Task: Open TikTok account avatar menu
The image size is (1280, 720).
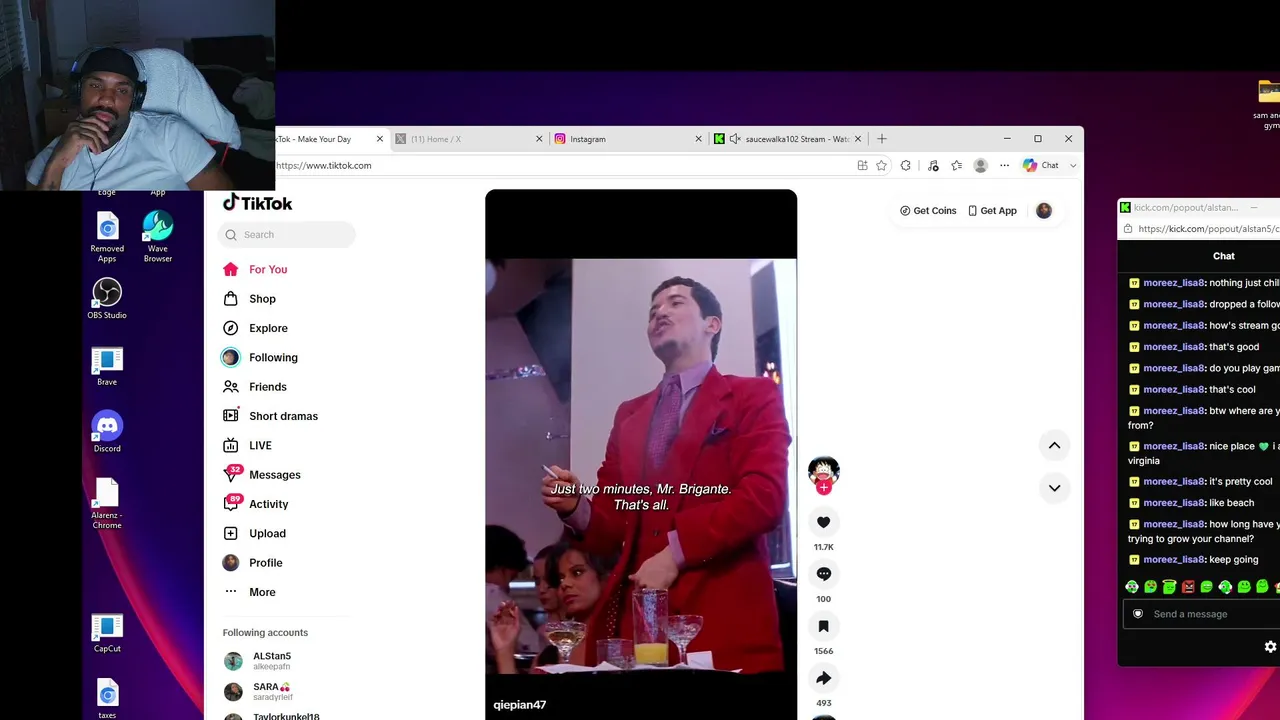Action: click(x=1044, y=210)
